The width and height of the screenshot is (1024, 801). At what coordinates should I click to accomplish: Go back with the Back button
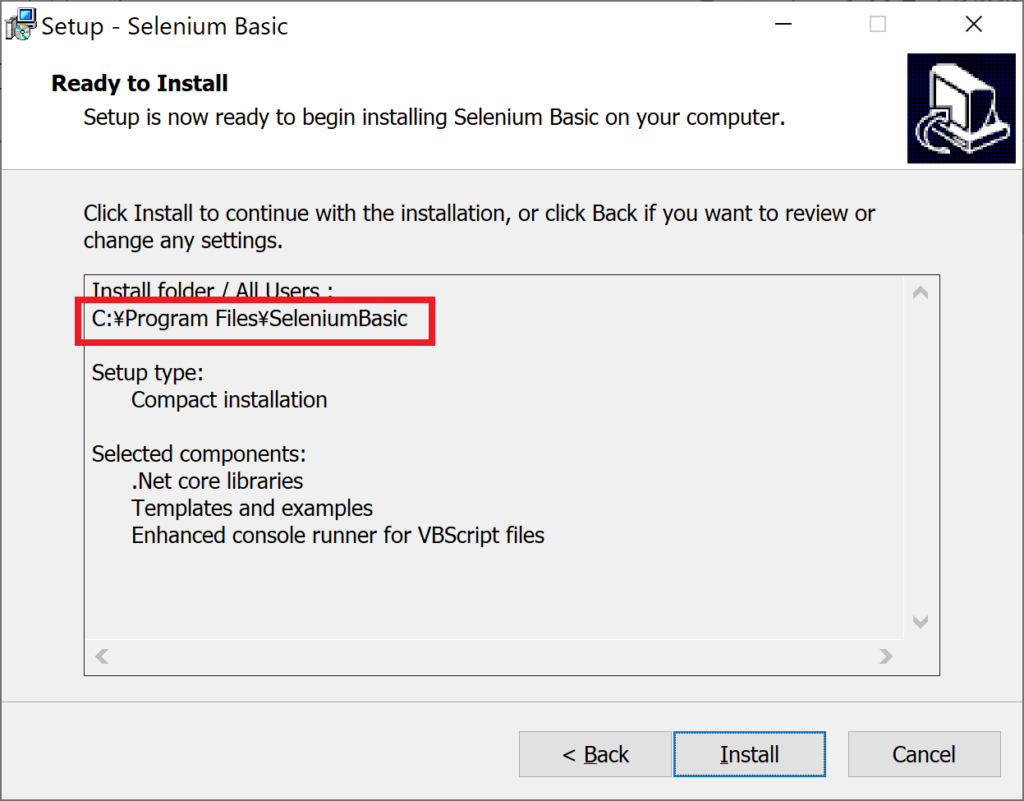[595, 754]
